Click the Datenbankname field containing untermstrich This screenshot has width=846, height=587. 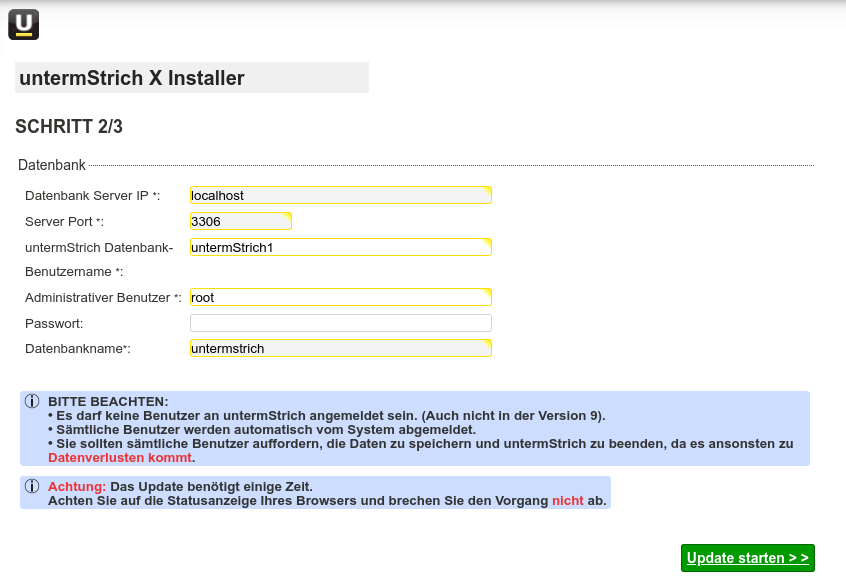click(340, 348)
